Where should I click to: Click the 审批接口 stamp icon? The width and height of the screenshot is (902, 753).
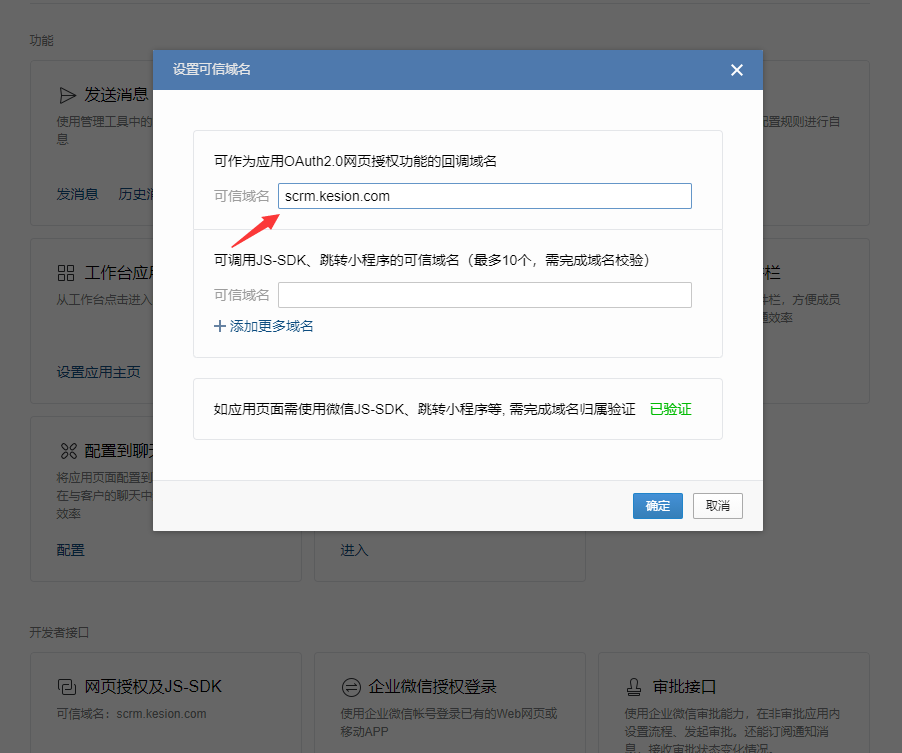[633, 687]
